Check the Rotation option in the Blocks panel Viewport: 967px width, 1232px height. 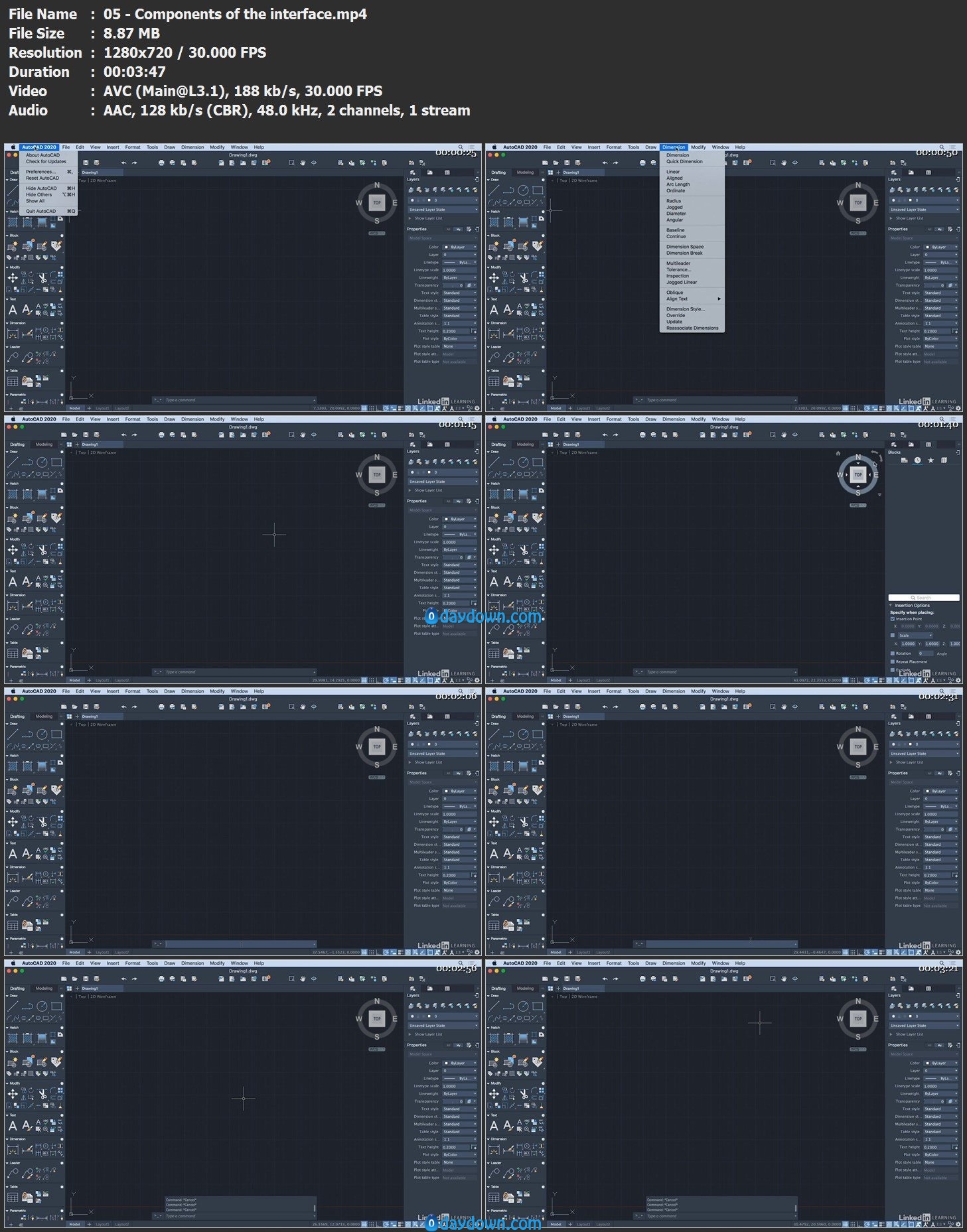point(893,653)
